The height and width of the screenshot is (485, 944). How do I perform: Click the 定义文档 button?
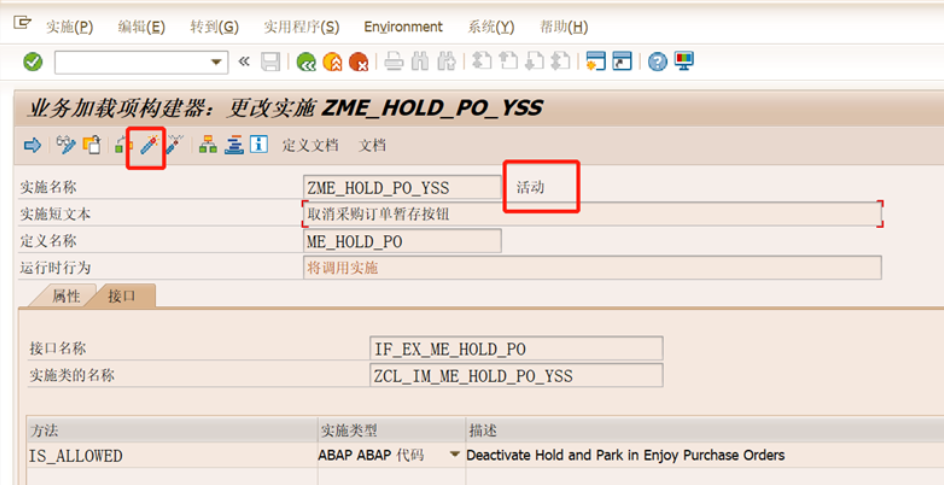point(310,146)
